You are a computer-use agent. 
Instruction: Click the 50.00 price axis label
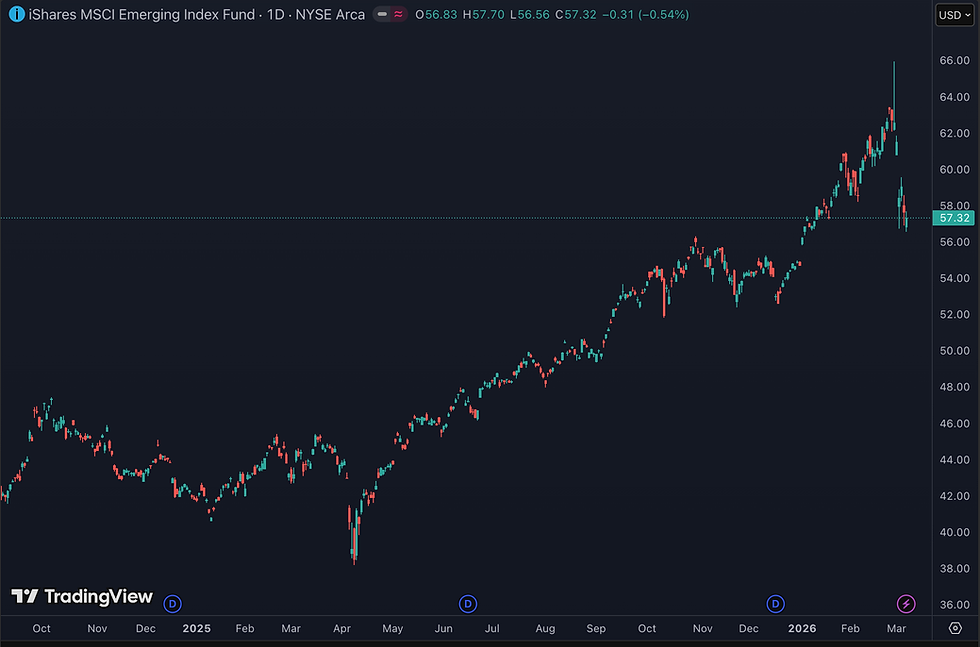[954, 351]
